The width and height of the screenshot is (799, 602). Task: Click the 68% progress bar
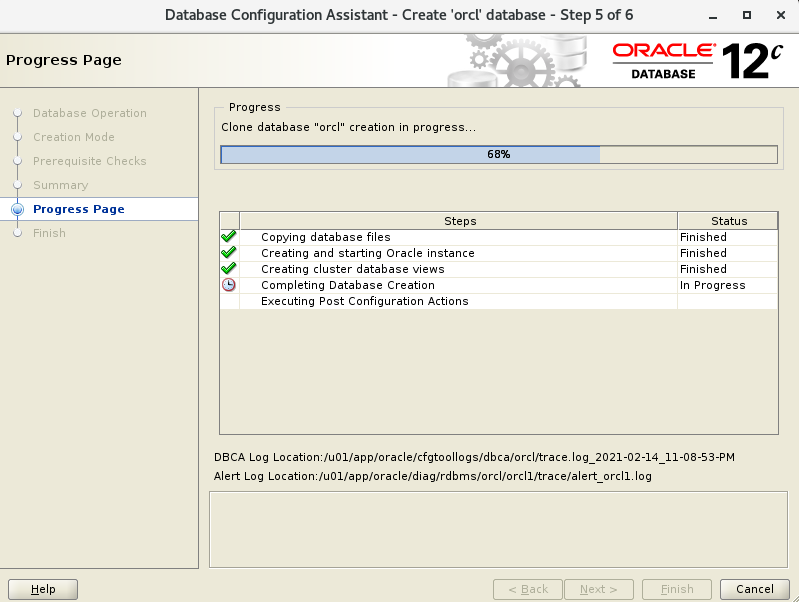click(498, 154)
